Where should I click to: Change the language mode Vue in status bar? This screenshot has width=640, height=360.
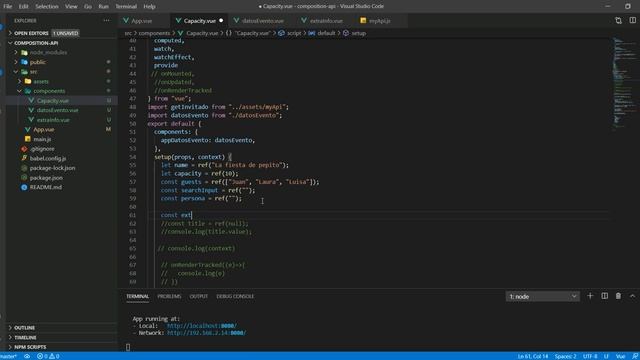(620, 356)
